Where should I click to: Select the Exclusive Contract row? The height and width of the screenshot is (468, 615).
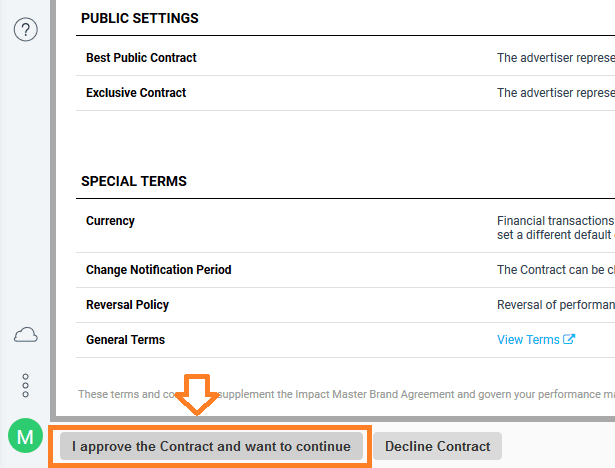[x=345, y=93]
